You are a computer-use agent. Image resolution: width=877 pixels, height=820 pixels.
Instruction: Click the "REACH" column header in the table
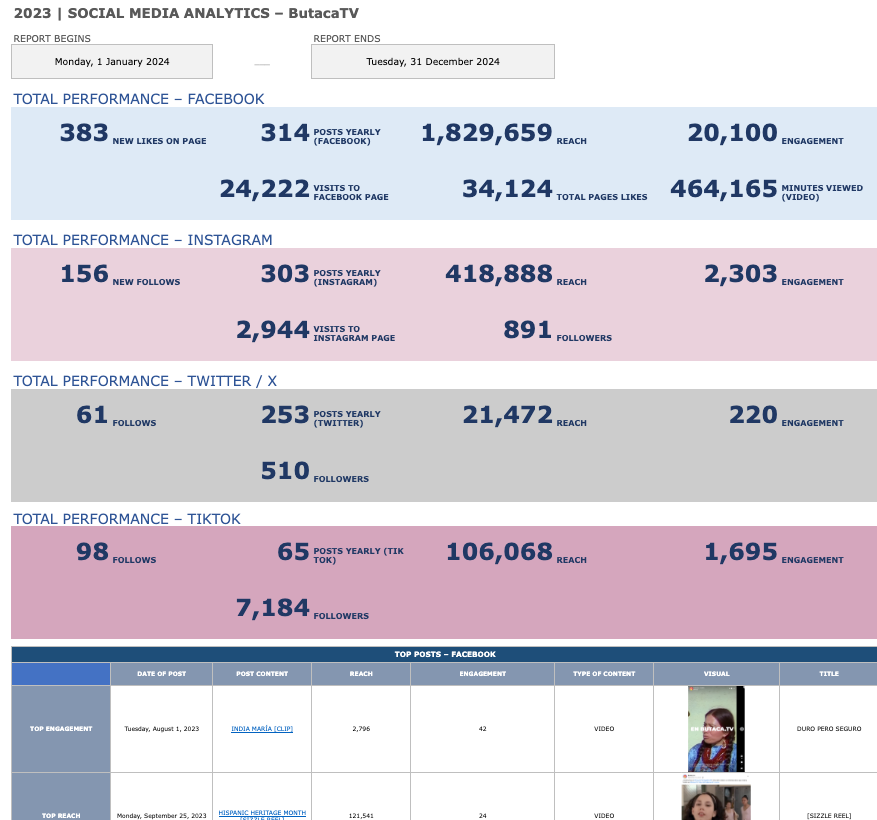(x=361, y=674)
